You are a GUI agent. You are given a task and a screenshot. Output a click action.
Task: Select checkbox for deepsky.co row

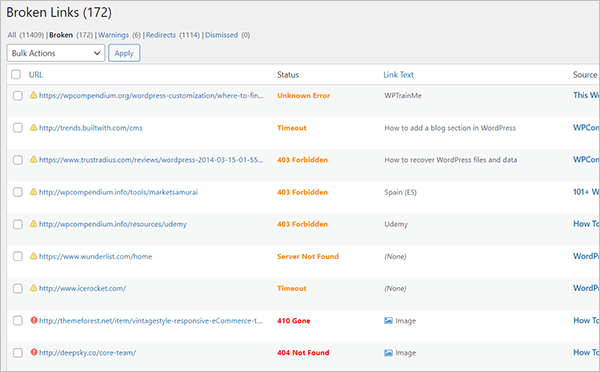coord(18,353)
